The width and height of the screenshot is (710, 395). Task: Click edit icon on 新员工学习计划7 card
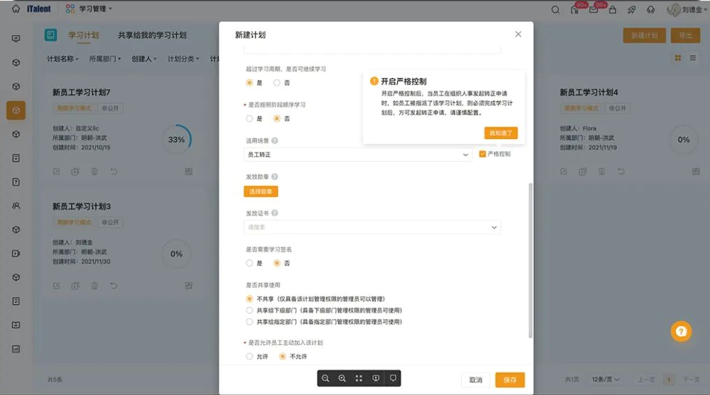pyautogui.click(x=56, y=171)
